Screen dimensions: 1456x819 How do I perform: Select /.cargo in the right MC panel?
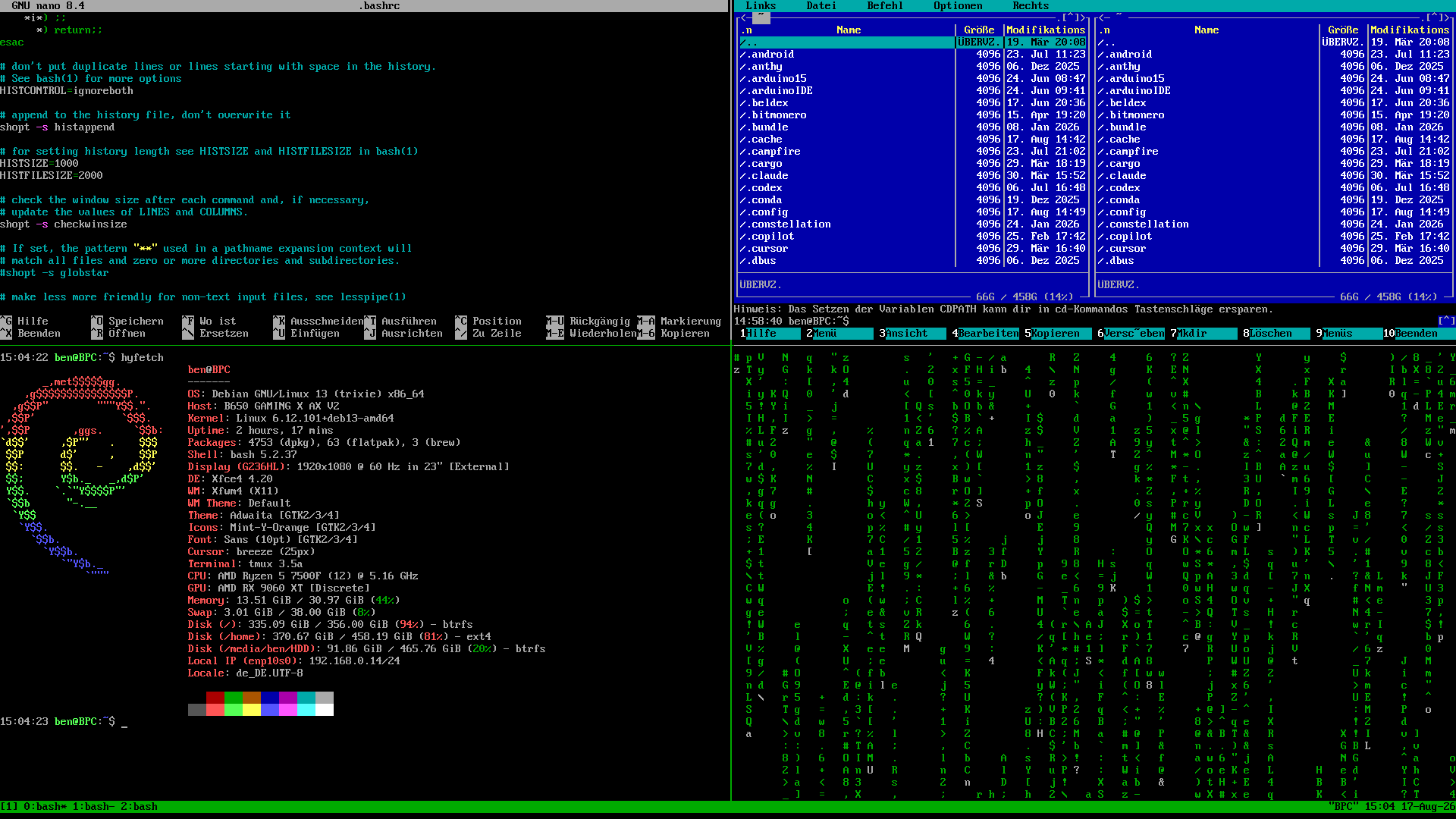point(1273,164)
